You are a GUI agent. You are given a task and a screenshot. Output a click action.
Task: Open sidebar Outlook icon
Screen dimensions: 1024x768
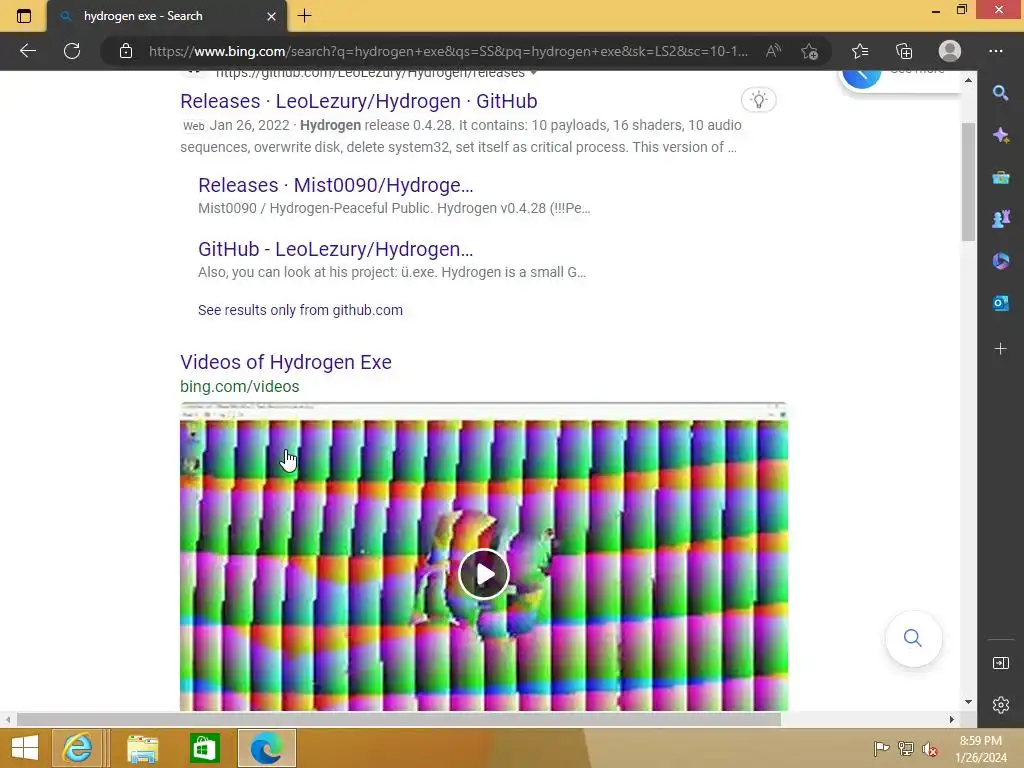1000,303
